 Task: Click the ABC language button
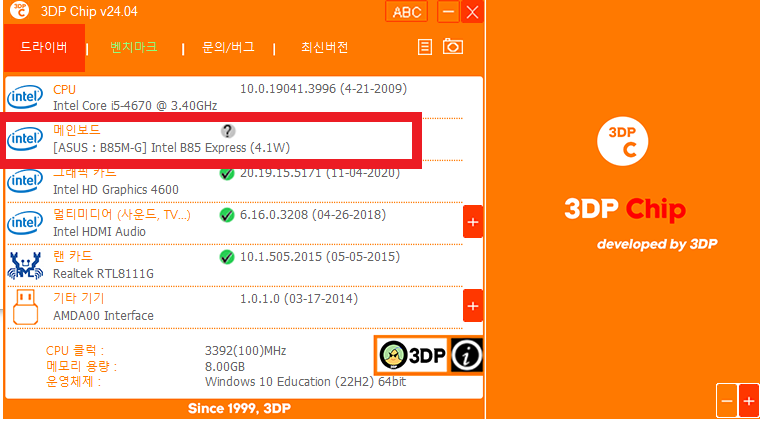(407, 12)
